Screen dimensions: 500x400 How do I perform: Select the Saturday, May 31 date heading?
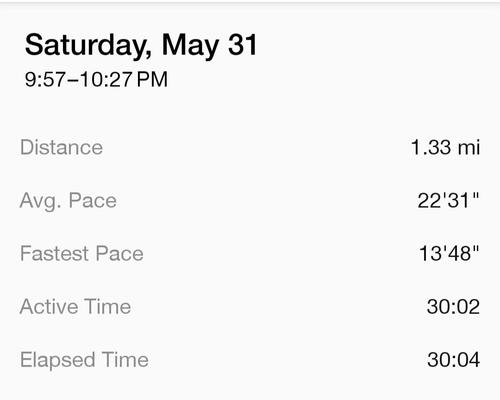point(141,46)
